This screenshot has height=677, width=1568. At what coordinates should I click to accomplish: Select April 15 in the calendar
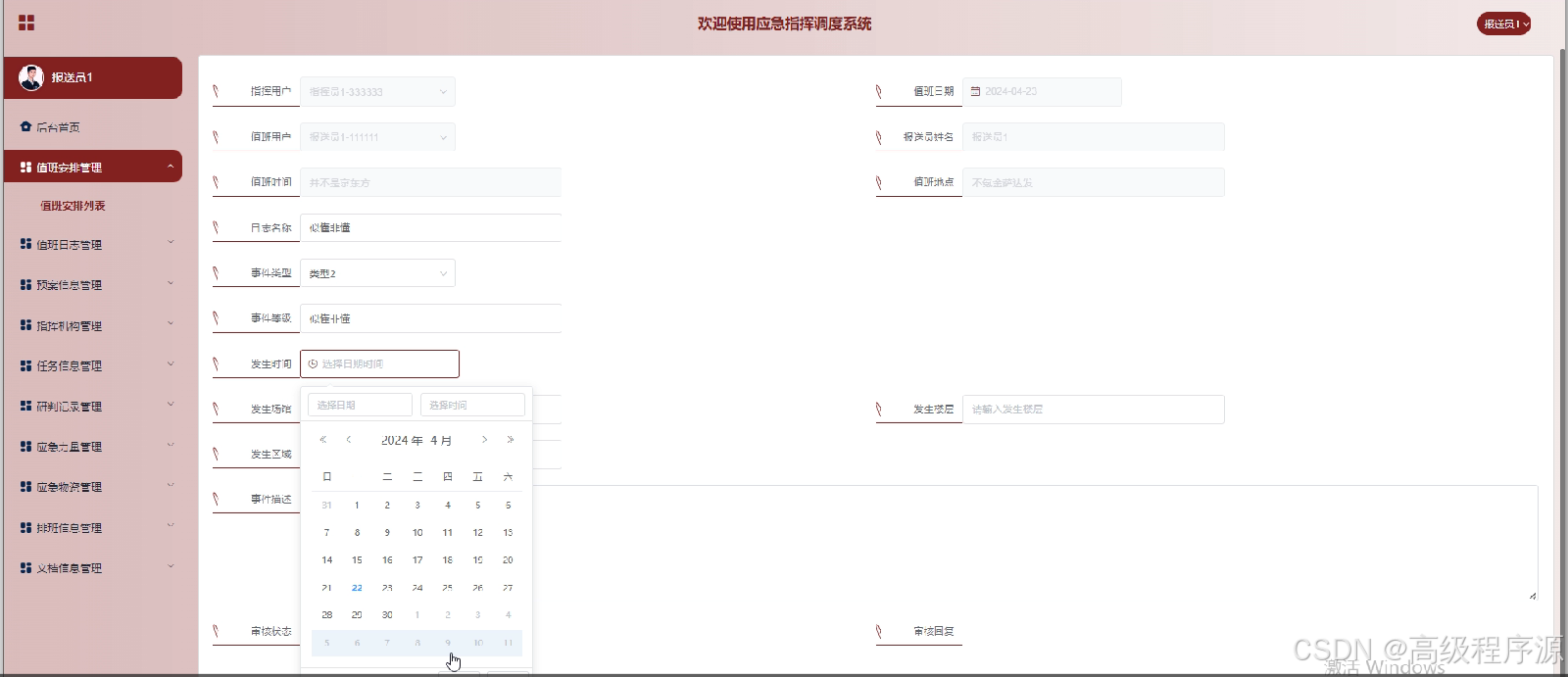tap(357, 560)
